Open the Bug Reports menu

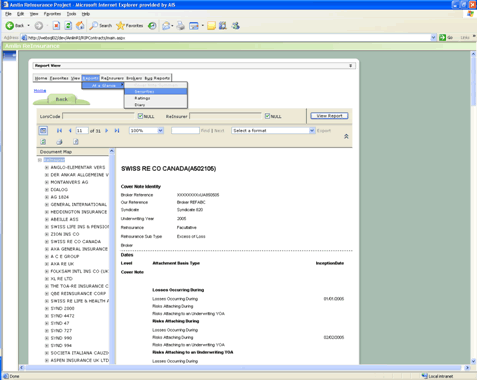pos(157,78)
